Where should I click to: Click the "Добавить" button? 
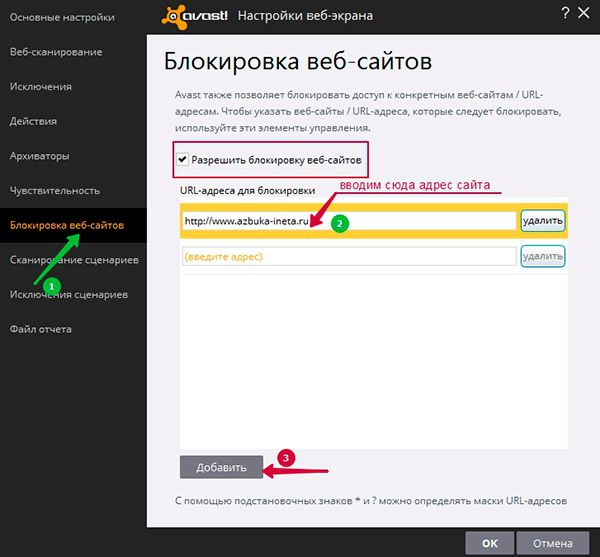(221, 467)
